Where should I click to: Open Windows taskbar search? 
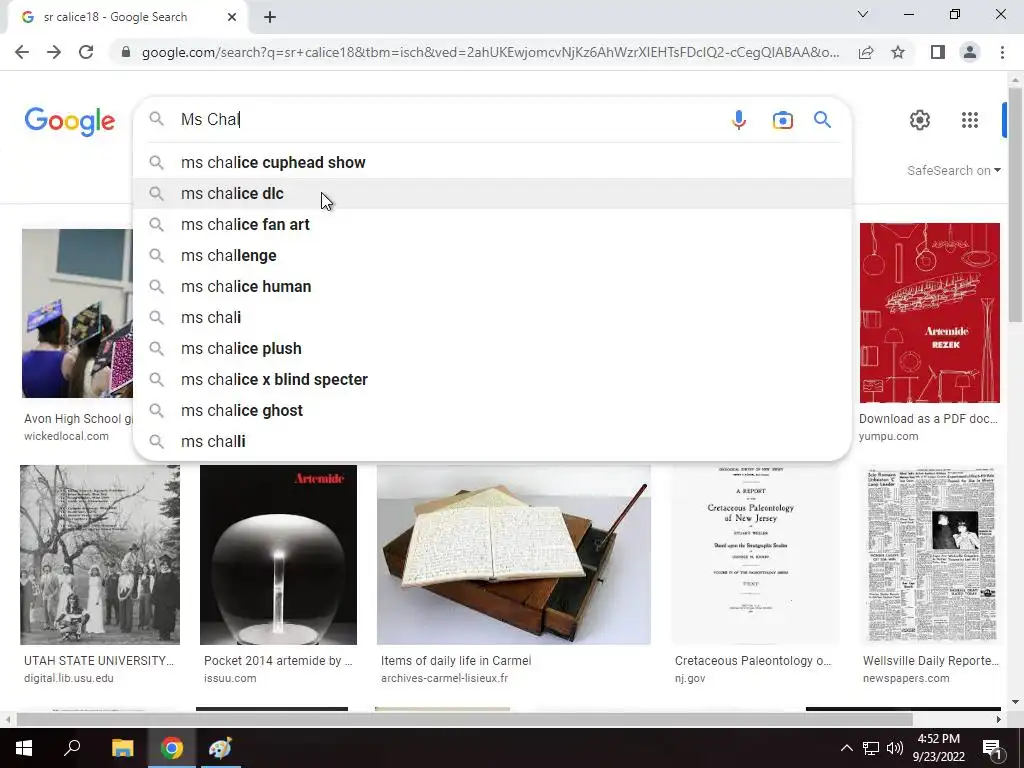(x=72, y=748)
